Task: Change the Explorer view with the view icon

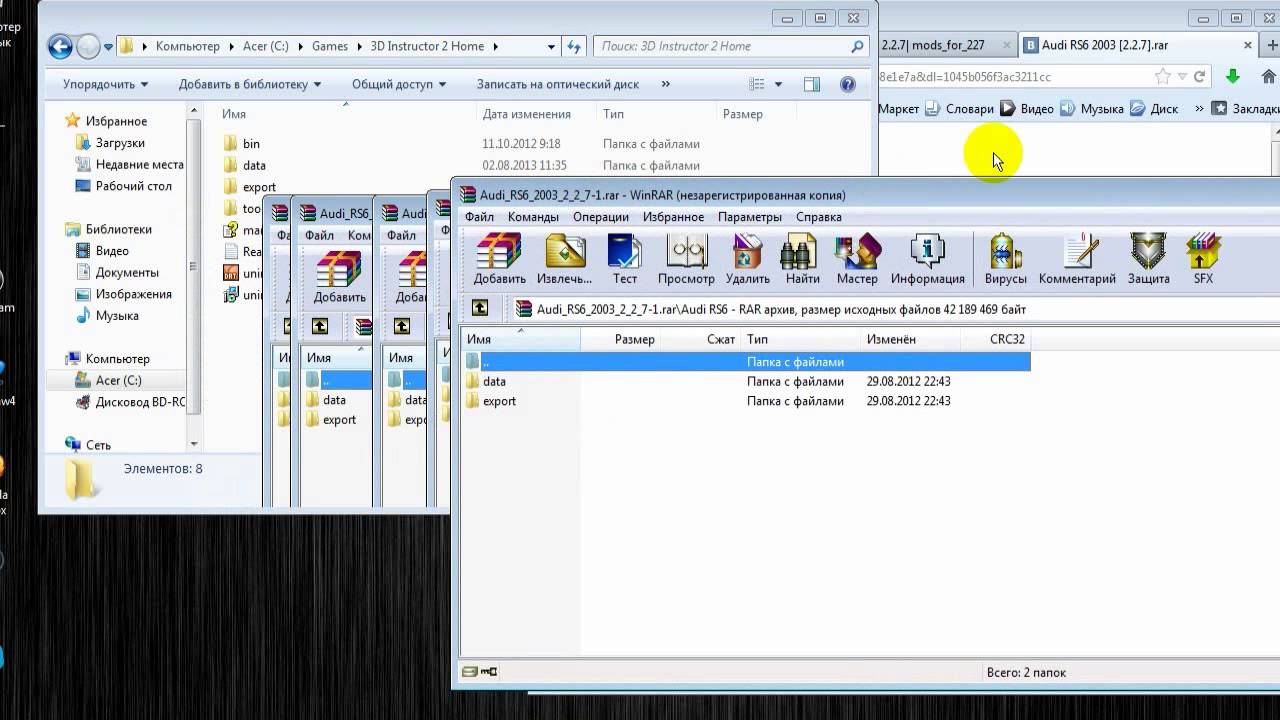Action: (757, 85)
